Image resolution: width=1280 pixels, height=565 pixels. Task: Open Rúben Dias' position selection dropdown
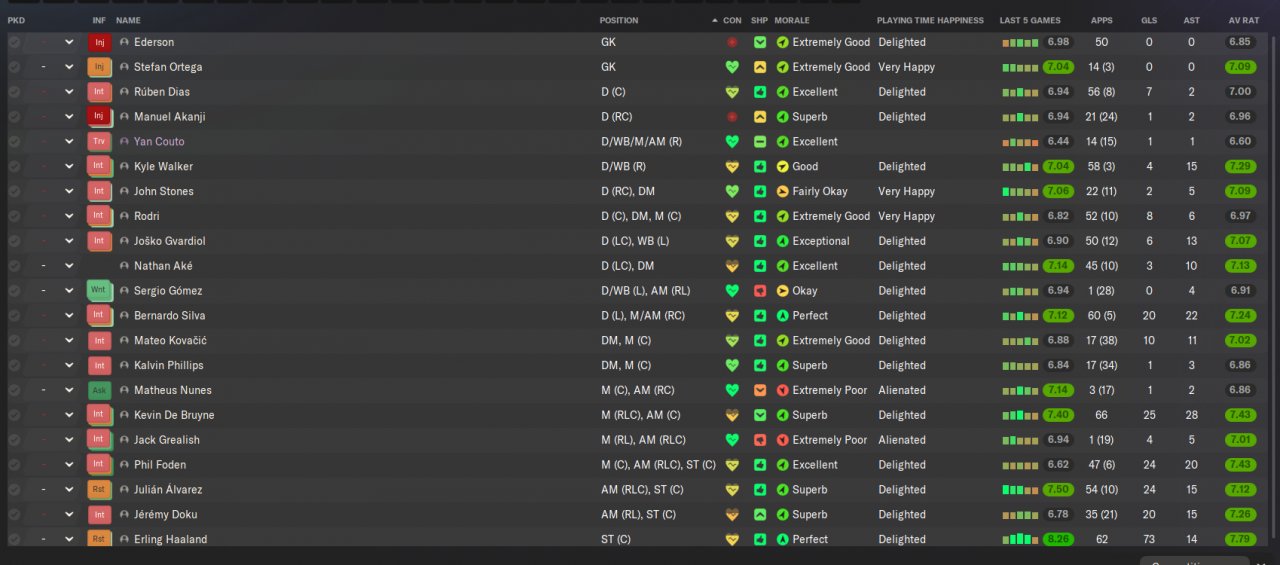coord(69,92)
